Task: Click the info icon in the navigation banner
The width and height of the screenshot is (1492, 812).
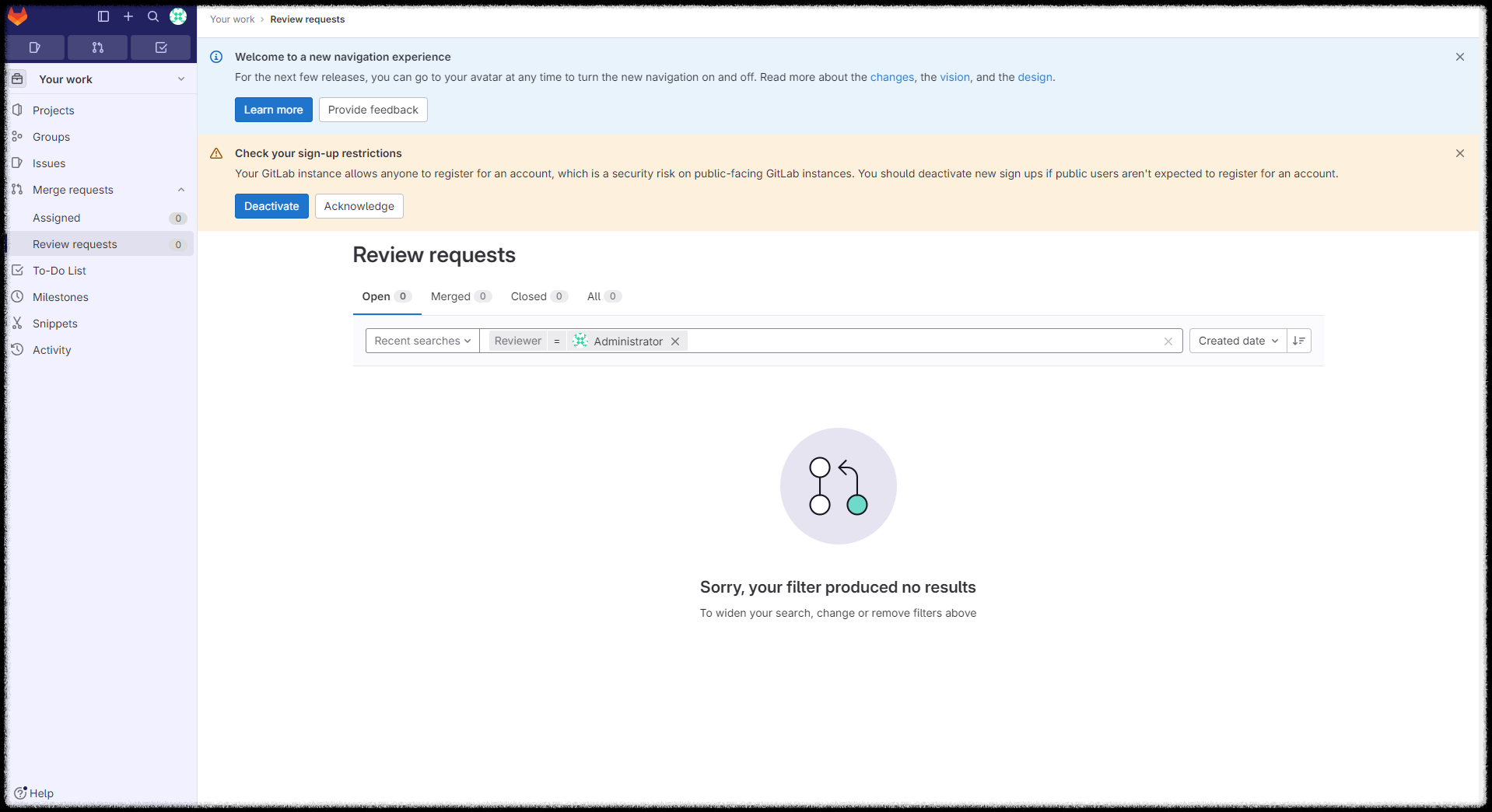Action: pyautogui.click(x=216, y=57)
